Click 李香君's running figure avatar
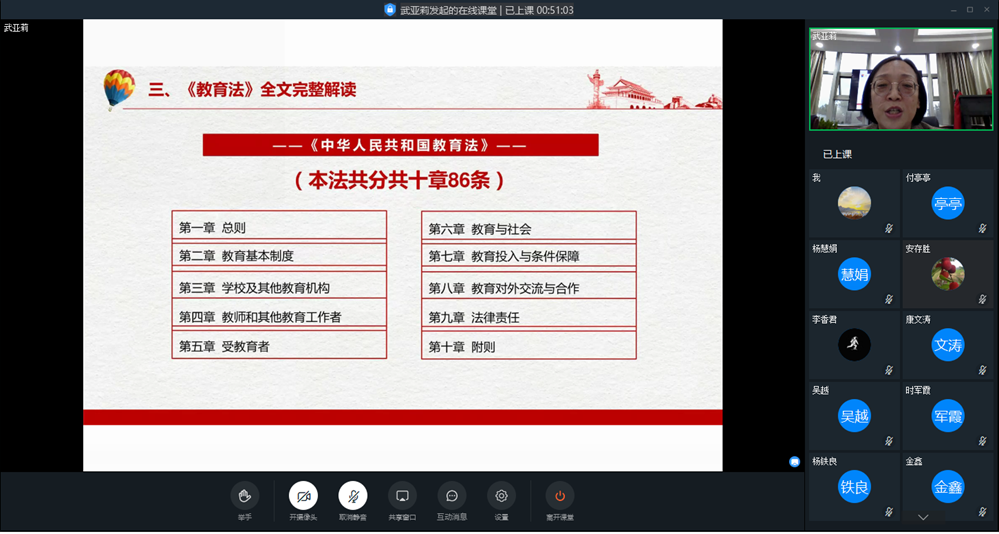The width and height of the screenshot is (999, 534). tap(854, 345)
